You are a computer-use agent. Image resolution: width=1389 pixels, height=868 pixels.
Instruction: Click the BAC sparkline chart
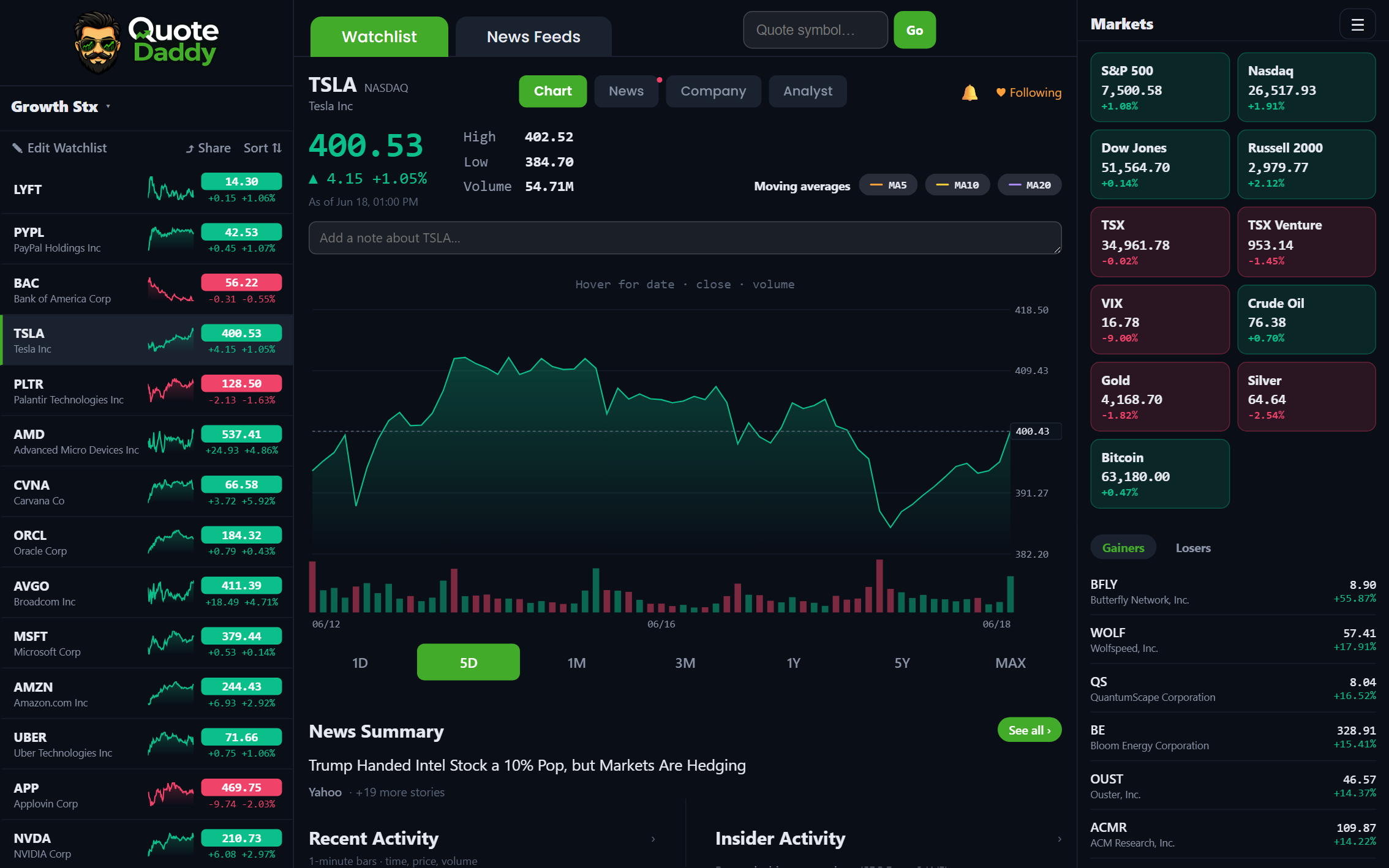(171, 290)
